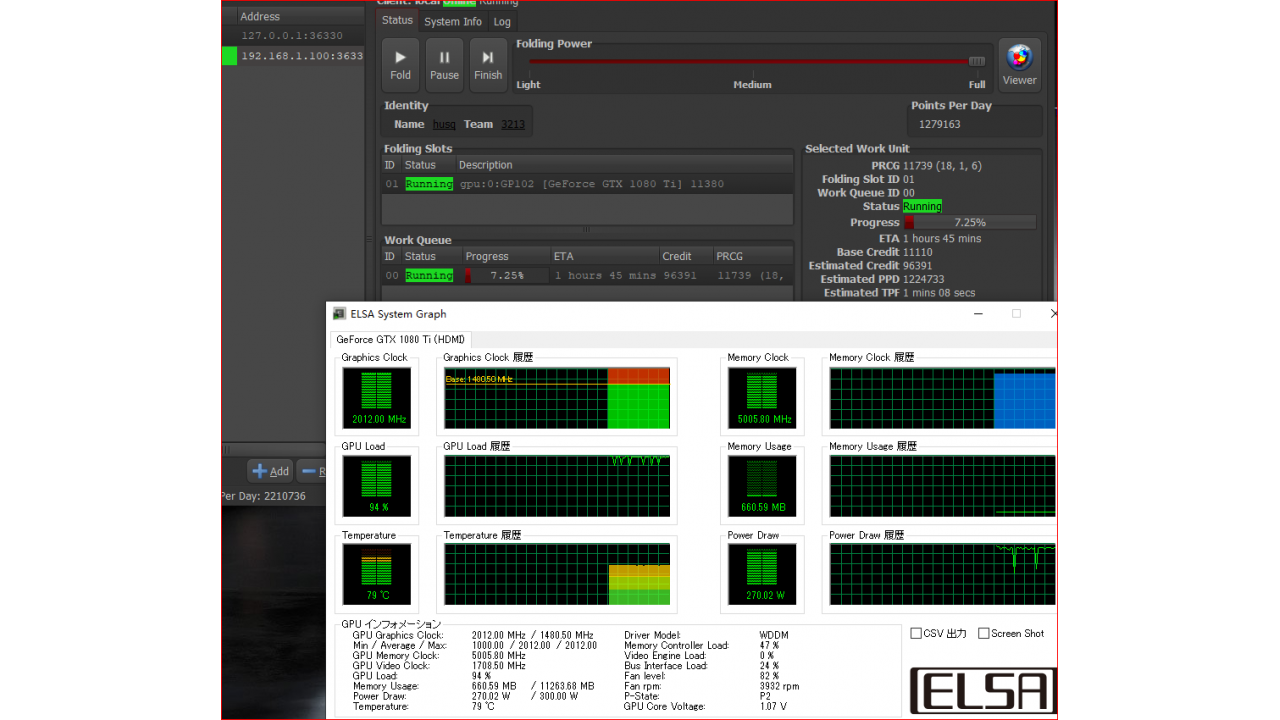
Task: Click the Pause button
Action: pos(444,65)
